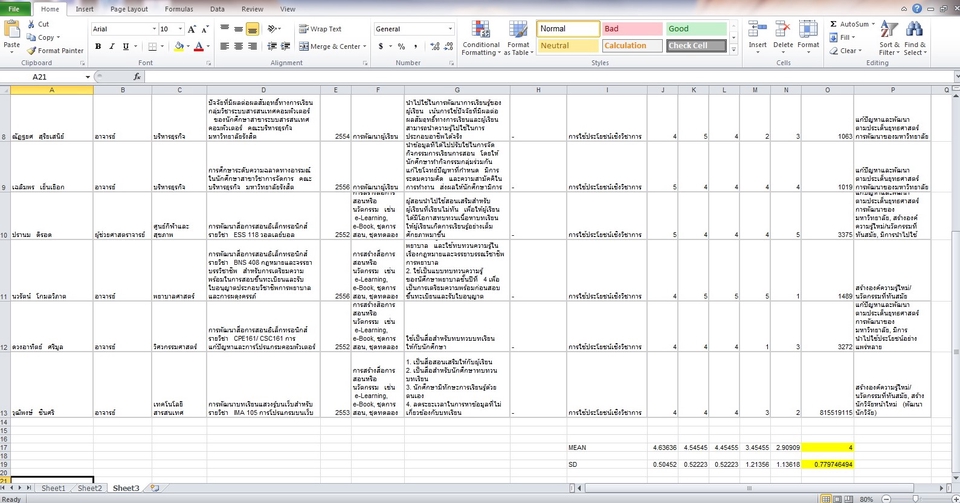Open Sort & Filter menu
Screen dimensions: 960x503
coord(889,38)
